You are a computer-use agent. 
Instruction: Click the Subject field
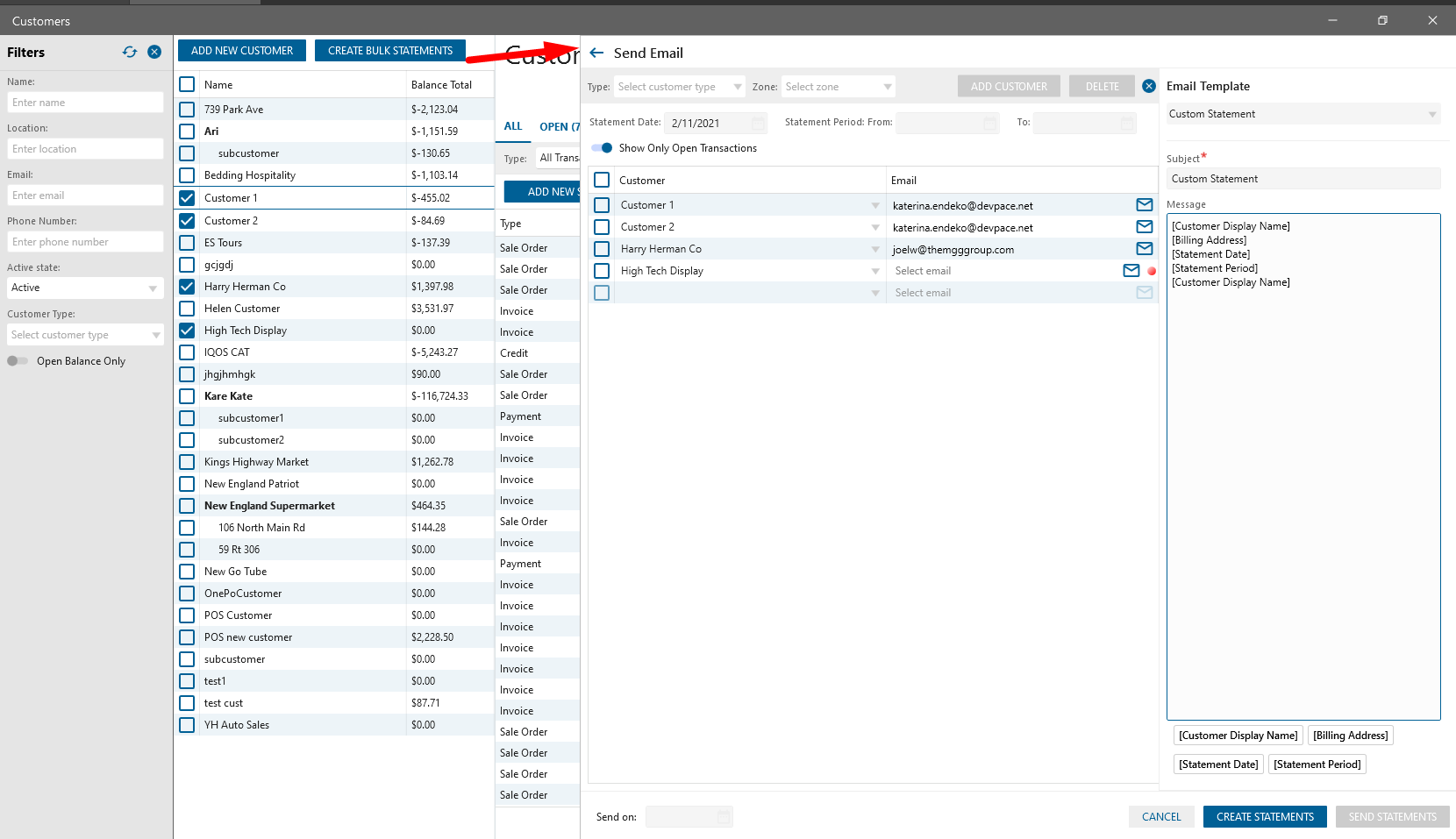pos(1303,179)
